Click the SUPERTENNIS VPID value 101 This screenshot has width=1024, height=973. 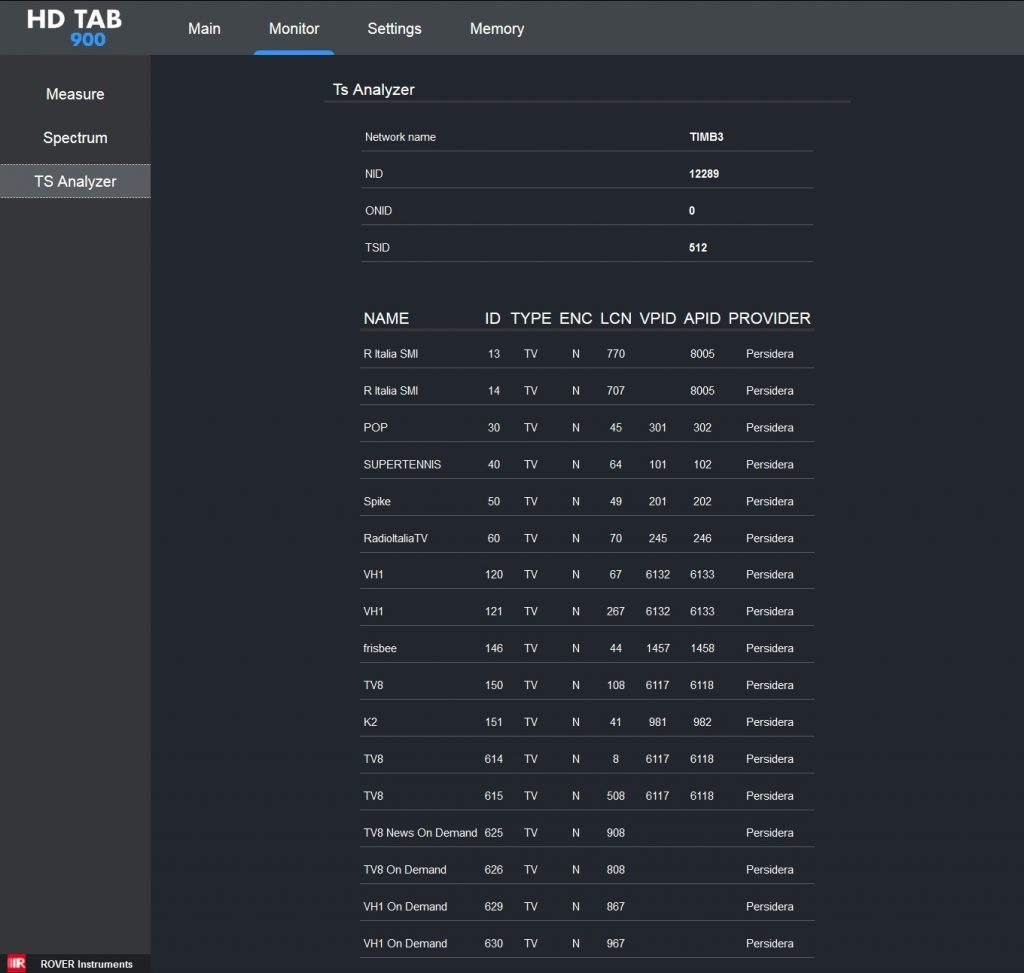tap(658, 464)
